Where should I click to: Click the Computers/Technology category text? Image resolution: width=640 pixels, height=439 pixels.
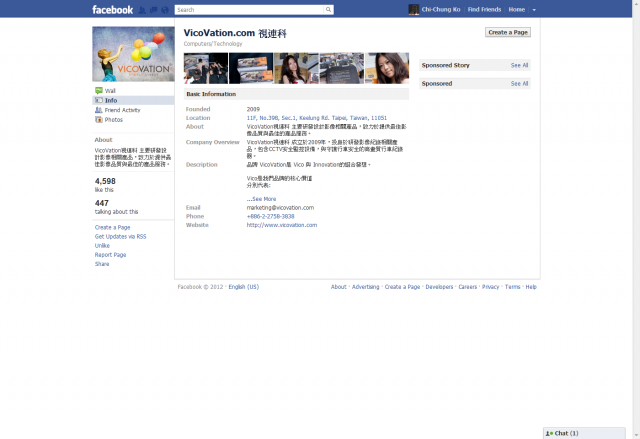point(213,44)
